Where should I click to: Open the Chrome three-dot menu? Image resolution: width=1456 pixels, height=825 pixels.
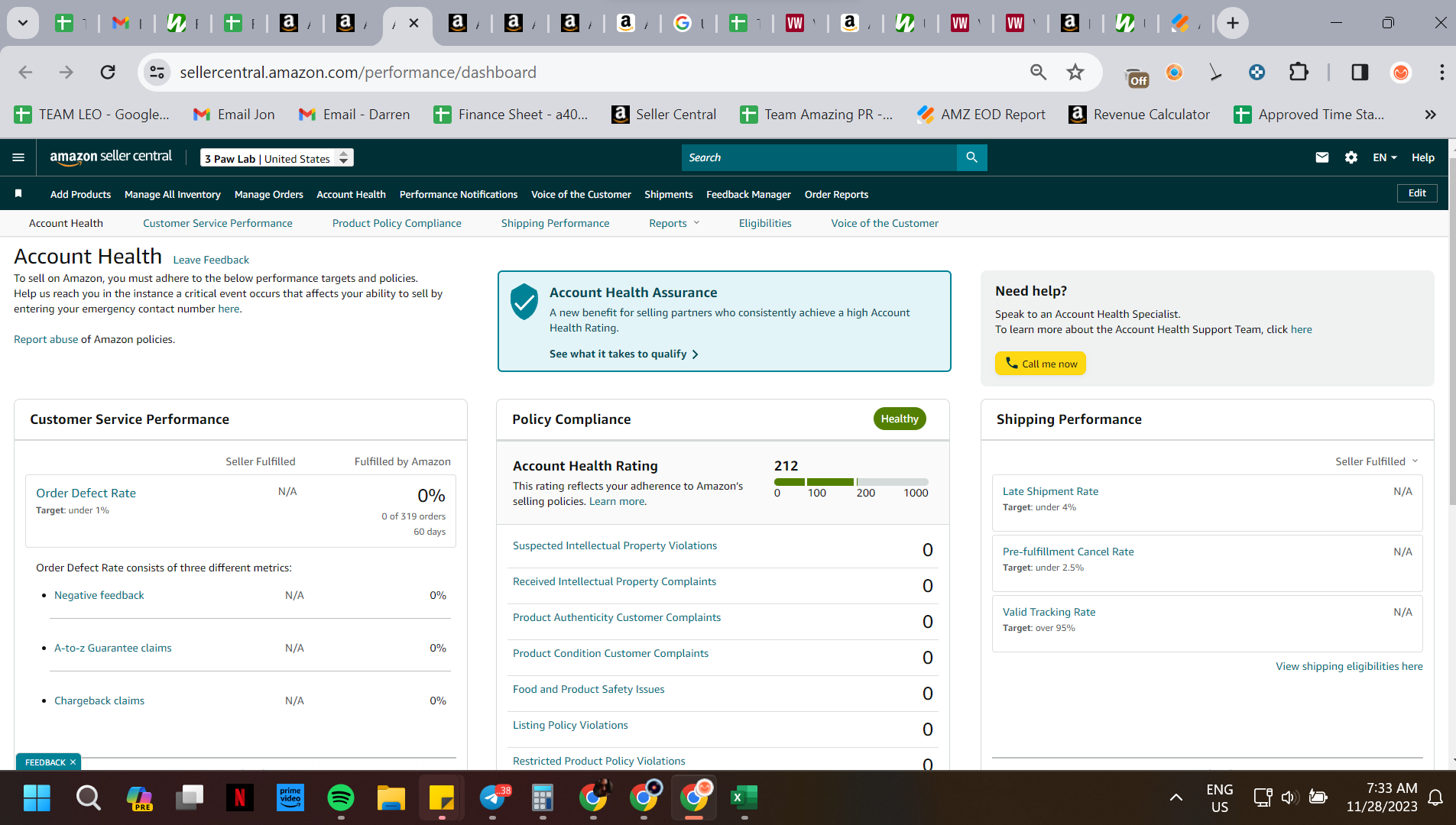tap(1441, 72)
